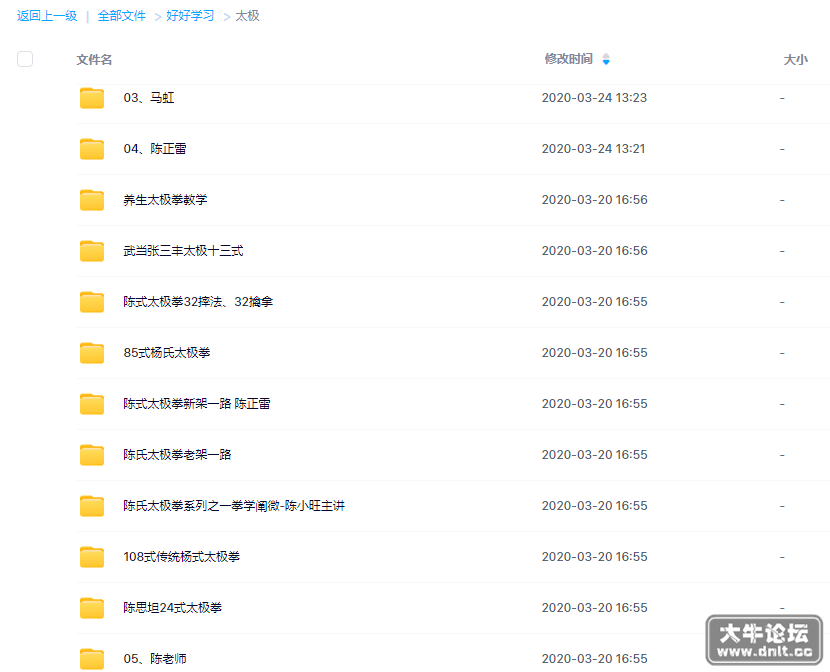830x672 pixels.
Task: Open the 全部文件 breadcrumb link
Action: 122,16
